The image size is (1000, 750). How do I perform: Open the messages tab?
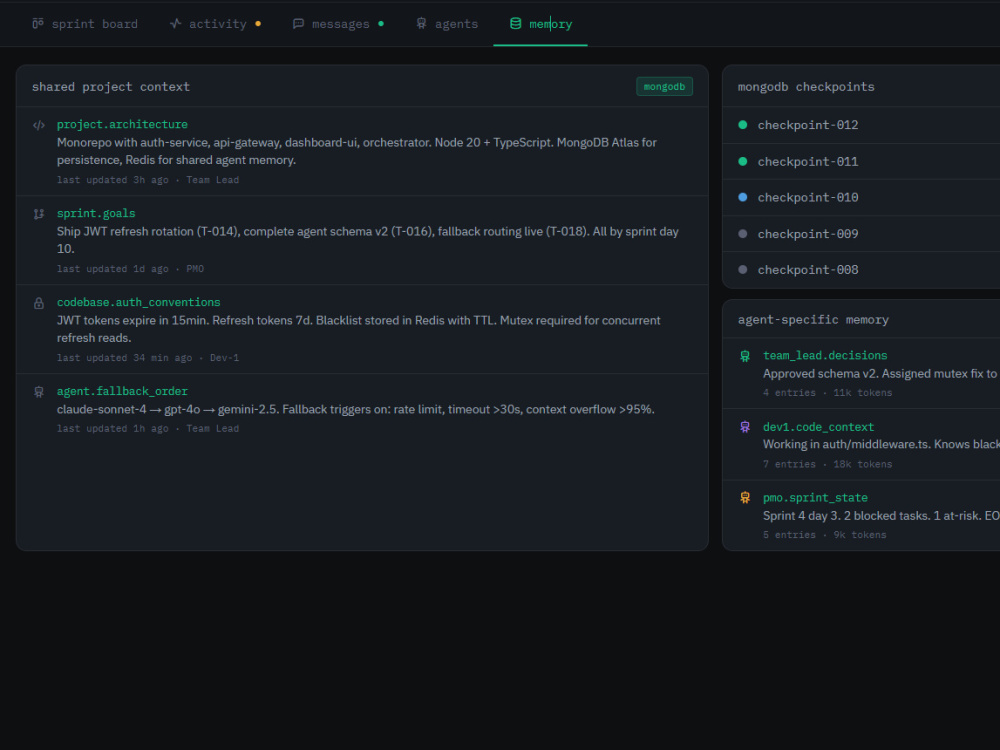pos(338,24)
